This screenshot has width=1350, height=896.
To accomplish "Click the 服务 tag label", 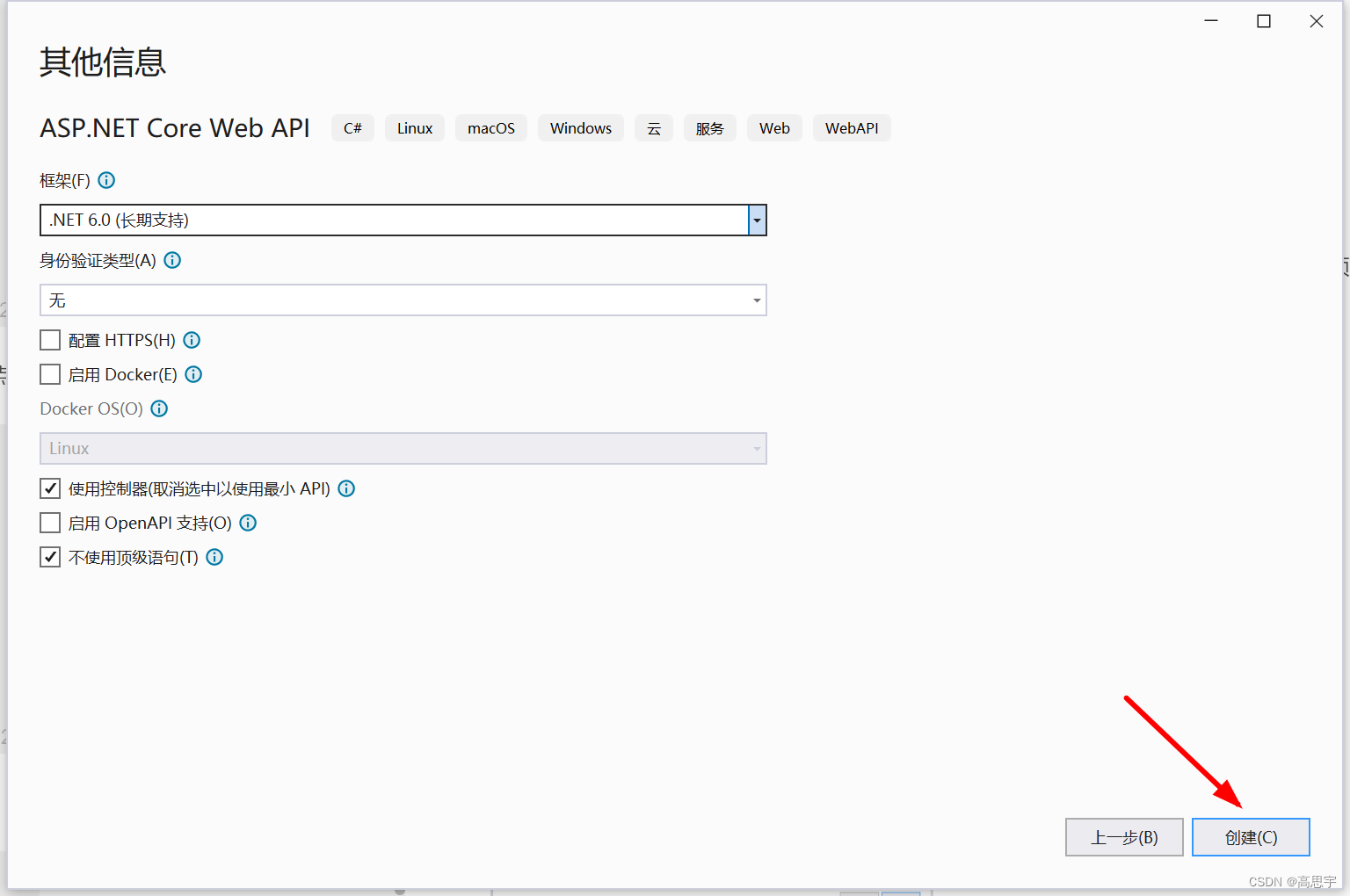I will point(710,128).
